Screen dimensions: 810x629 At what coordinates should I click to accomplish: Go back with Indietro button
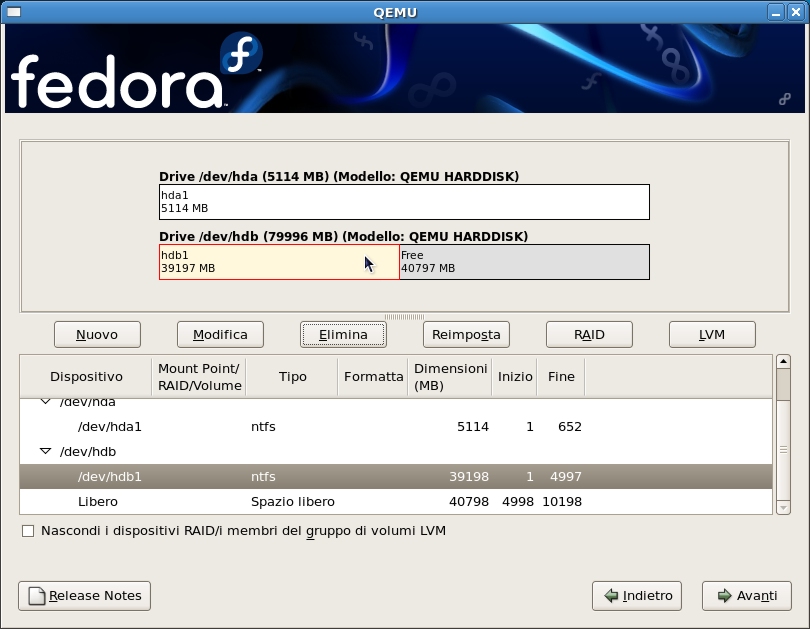[636, 596]
